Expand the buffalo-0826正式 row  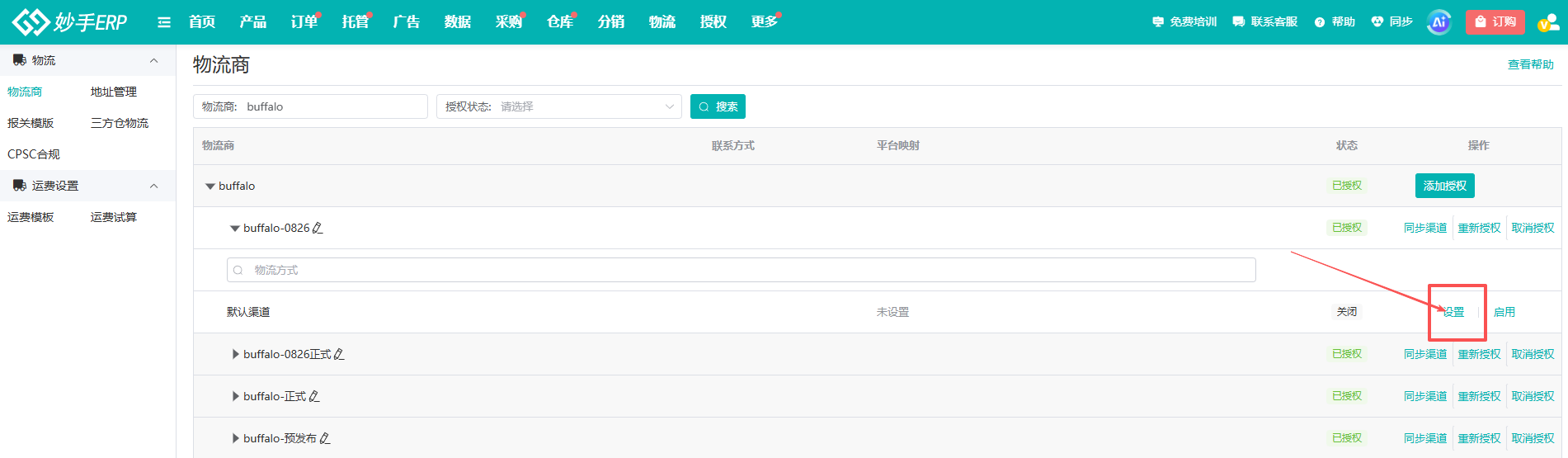[236, 354]
